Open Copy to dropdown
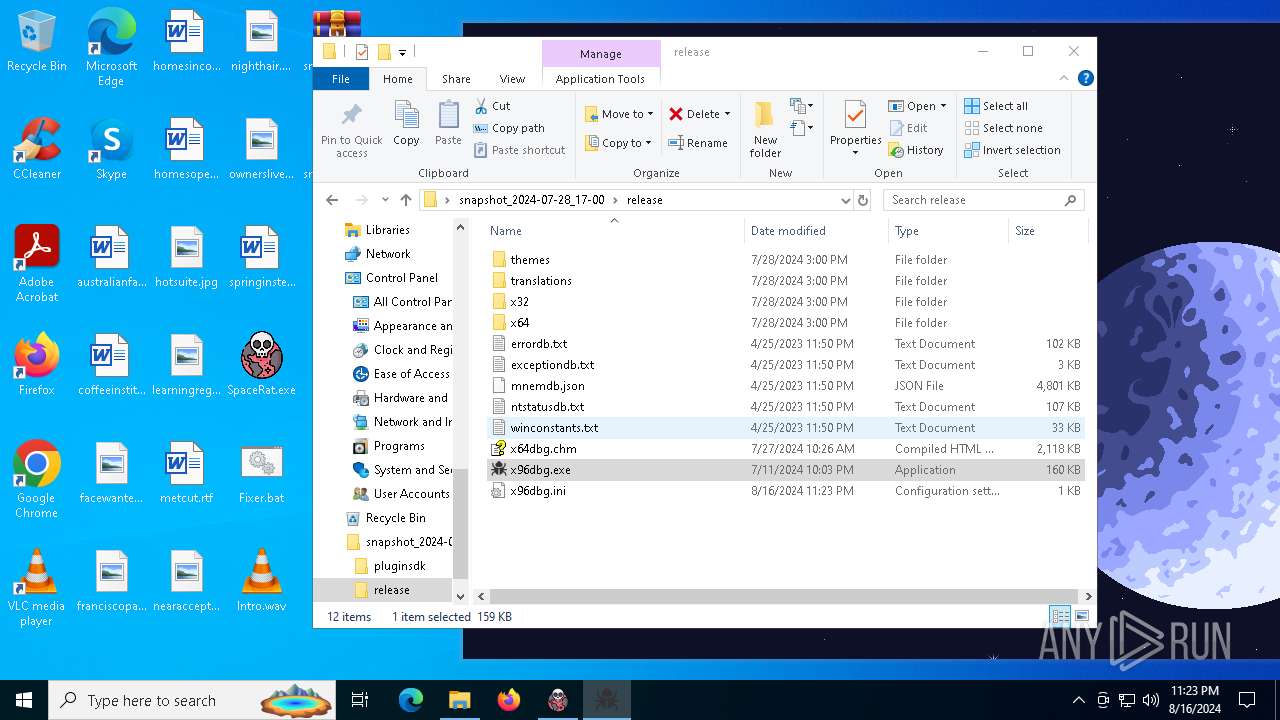The height and width of the screenshot is (720, 1280). [x=618, y=143]
